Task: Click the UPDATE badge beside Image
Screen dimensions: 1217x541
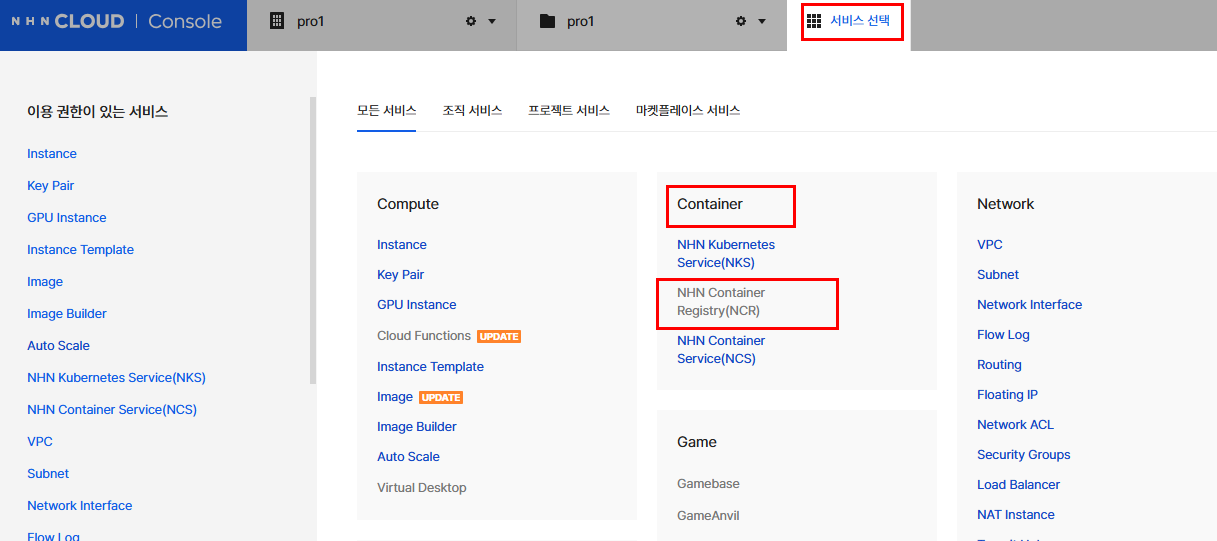Action: click(441, 397)
